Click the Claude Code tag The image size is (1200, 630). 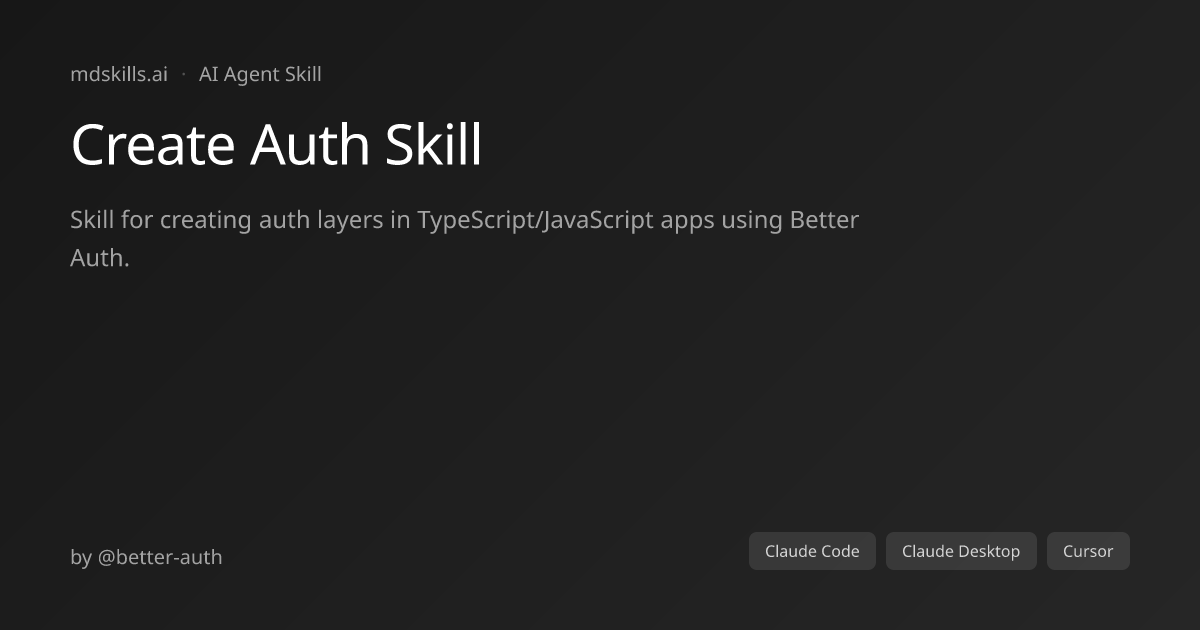812,551
